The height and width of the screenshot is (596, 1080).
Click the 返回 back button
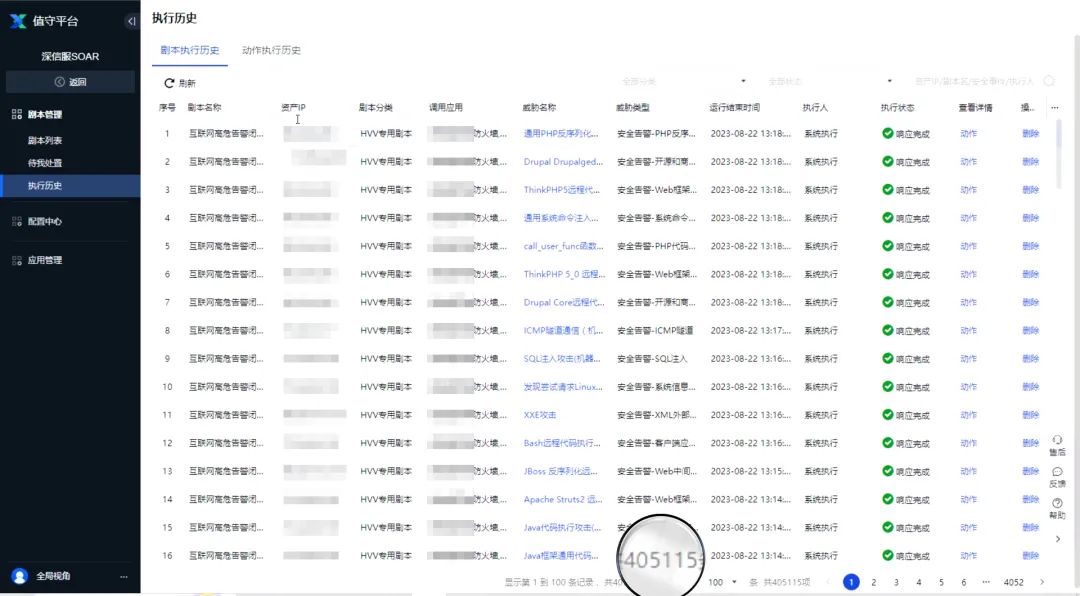click(x=70, y=82)
